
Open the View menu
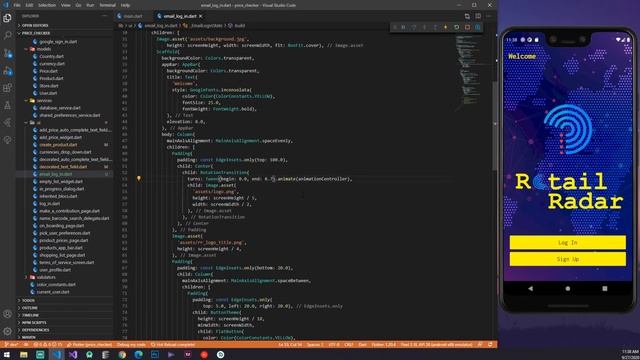point(65,5)
